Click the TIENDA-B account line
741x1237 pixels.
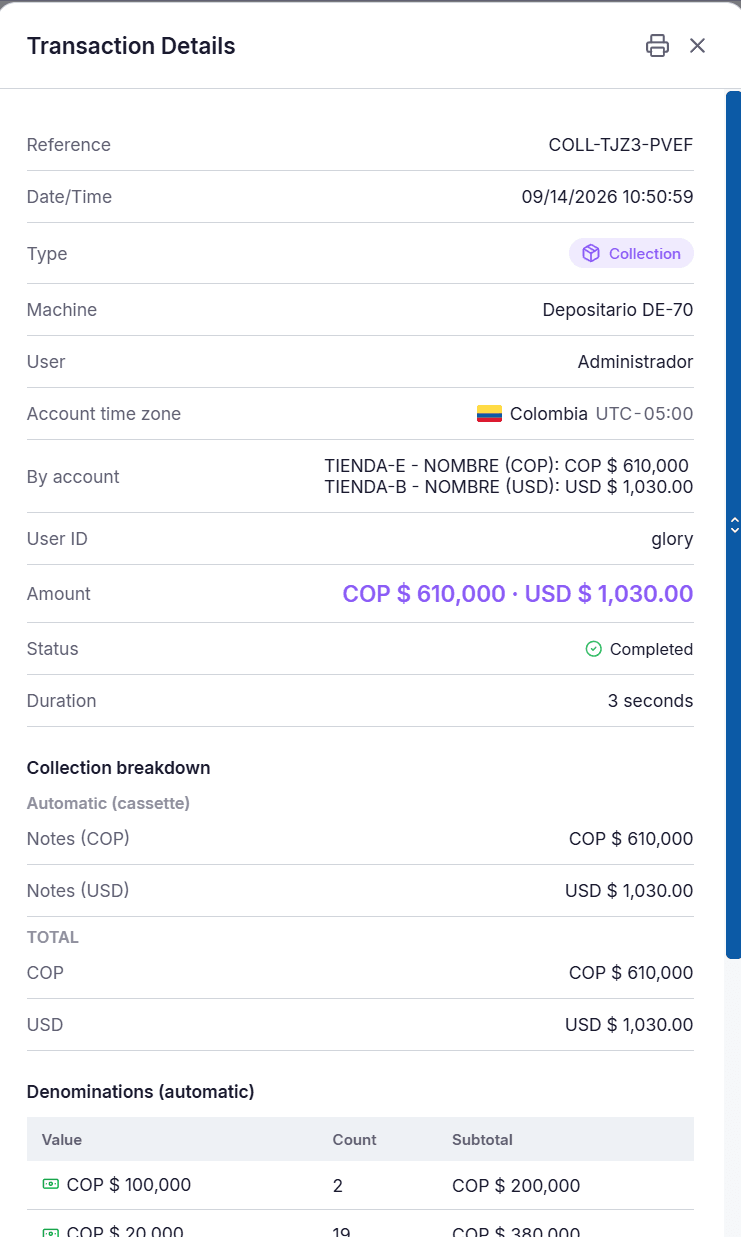[509, 487]
